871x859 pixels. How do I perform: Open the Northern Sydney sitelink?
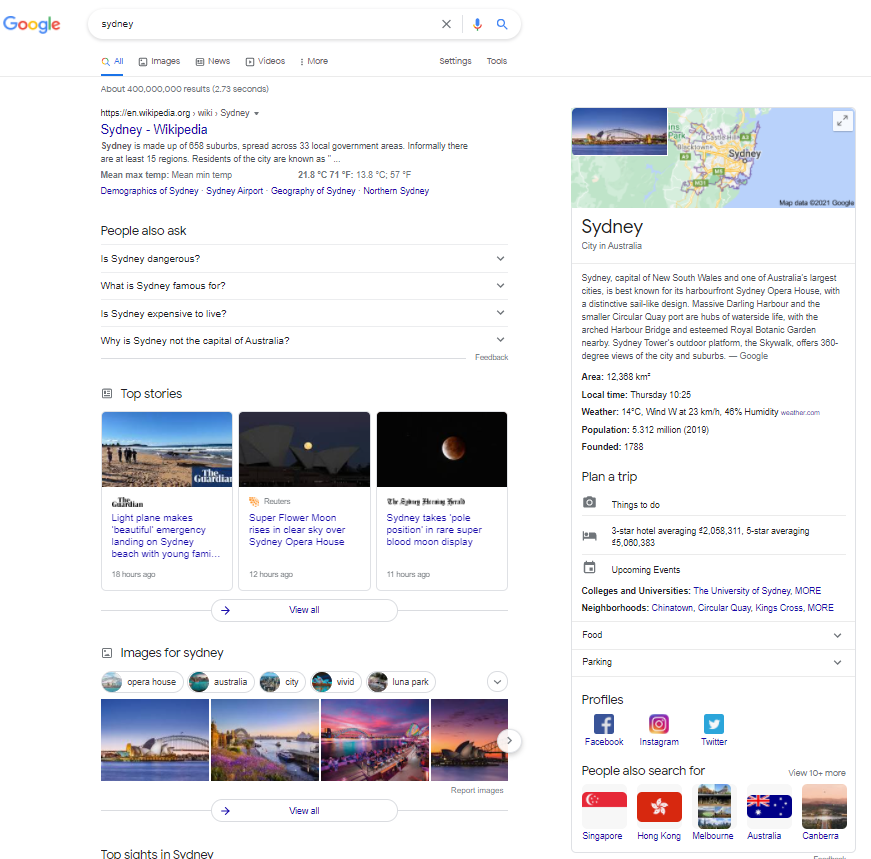[396, 191]
